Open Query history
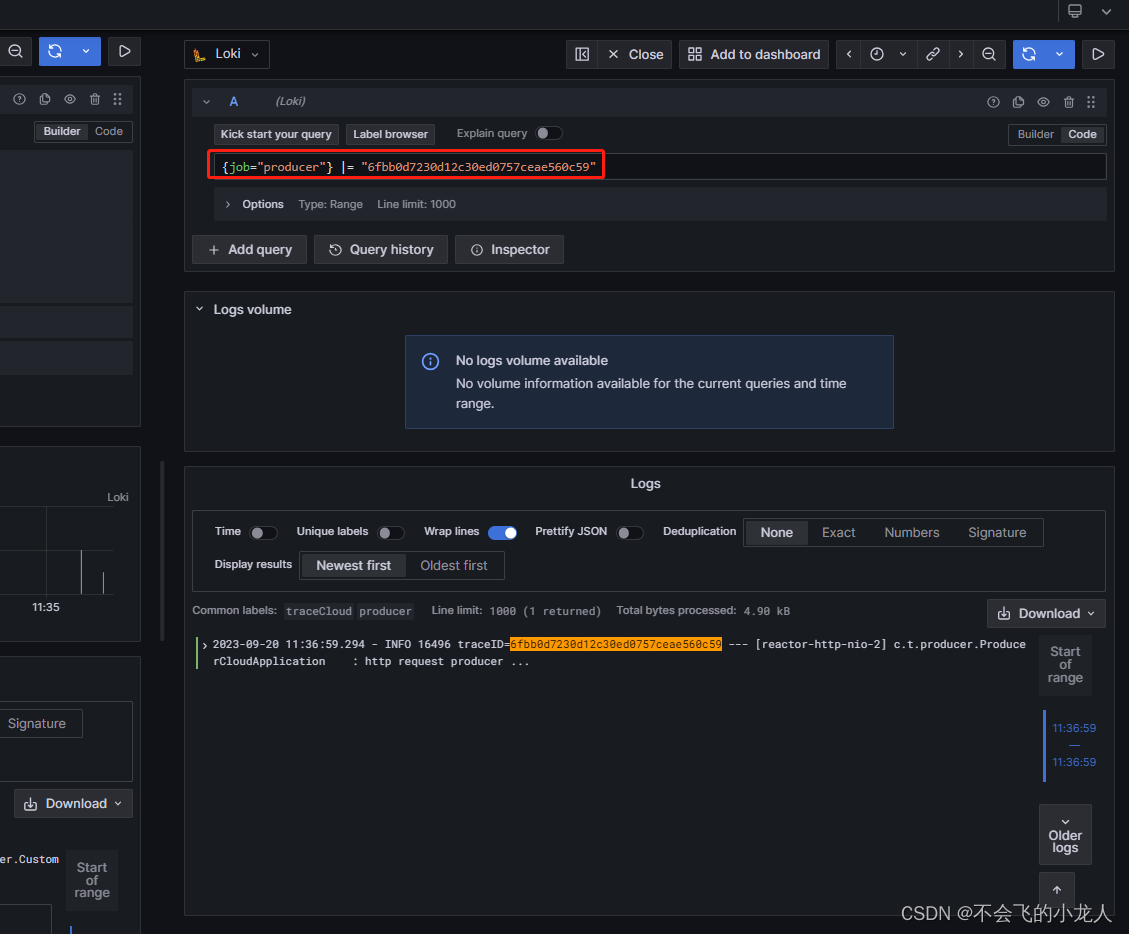Image resolution: width=1129 pixels, height=934 pixels. click(380, 249)
